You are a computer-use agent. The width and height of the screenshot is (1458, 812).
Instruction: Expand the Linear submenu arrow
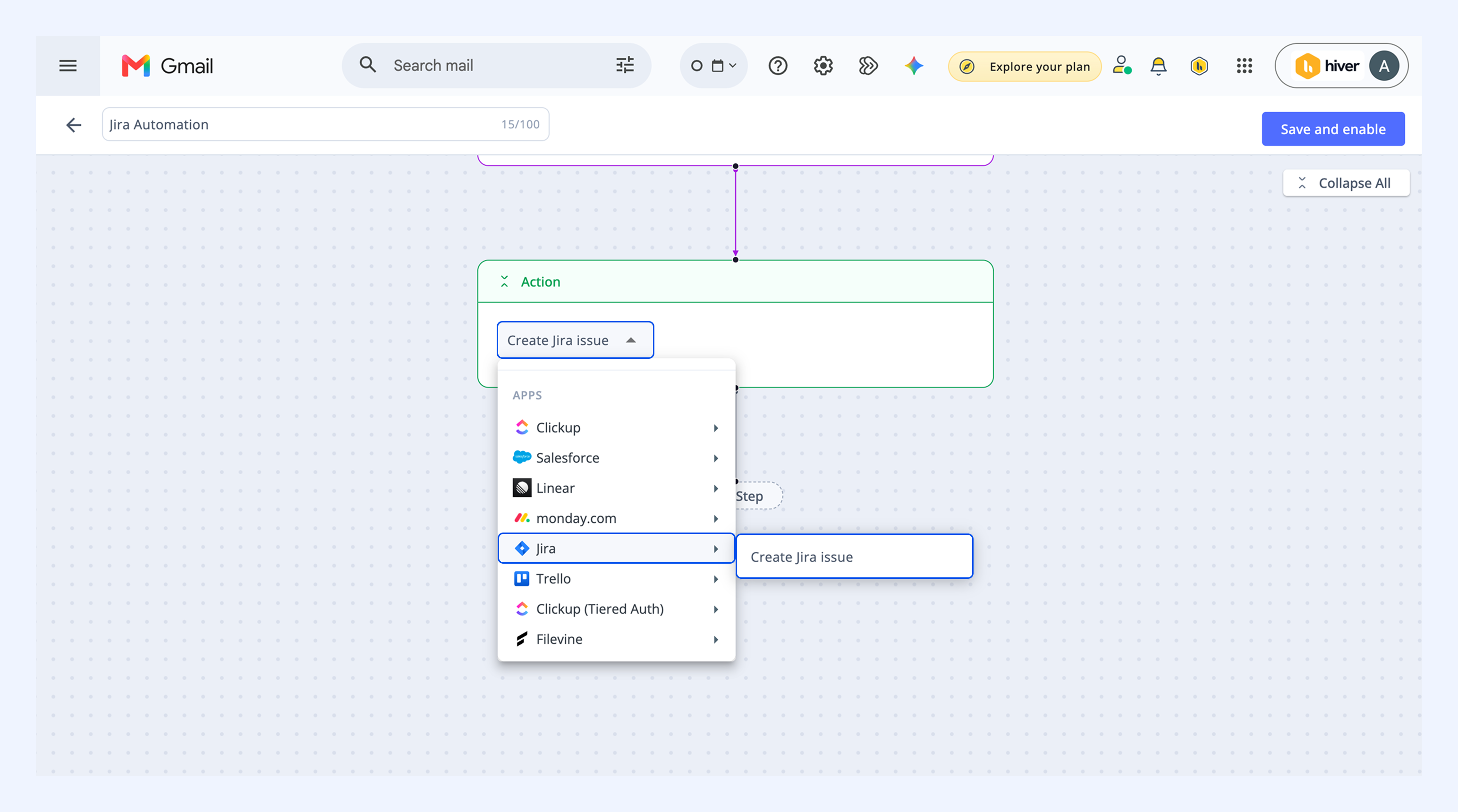coord(716,488)
